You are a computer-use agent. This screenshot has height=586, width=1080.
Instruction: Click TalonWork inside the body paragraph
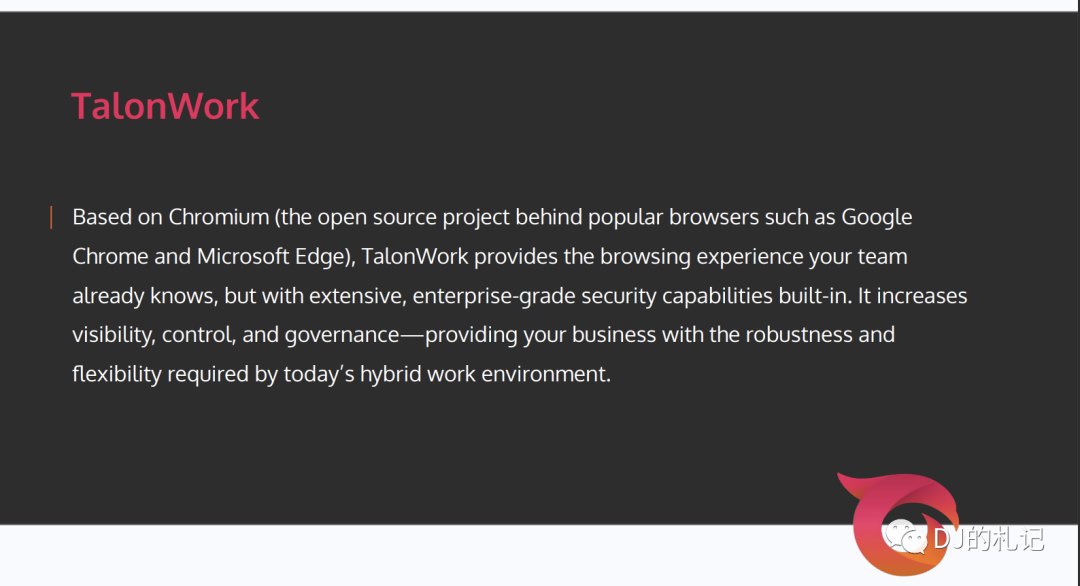pos(415,256)
